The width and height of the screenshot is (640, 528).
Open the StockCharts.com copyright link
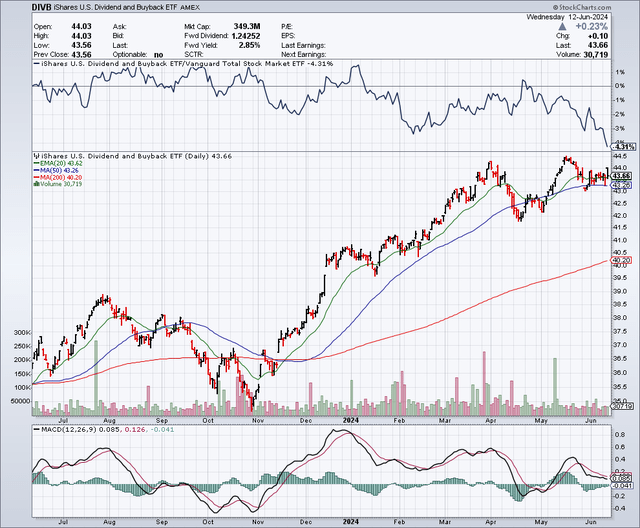[582, 7]
